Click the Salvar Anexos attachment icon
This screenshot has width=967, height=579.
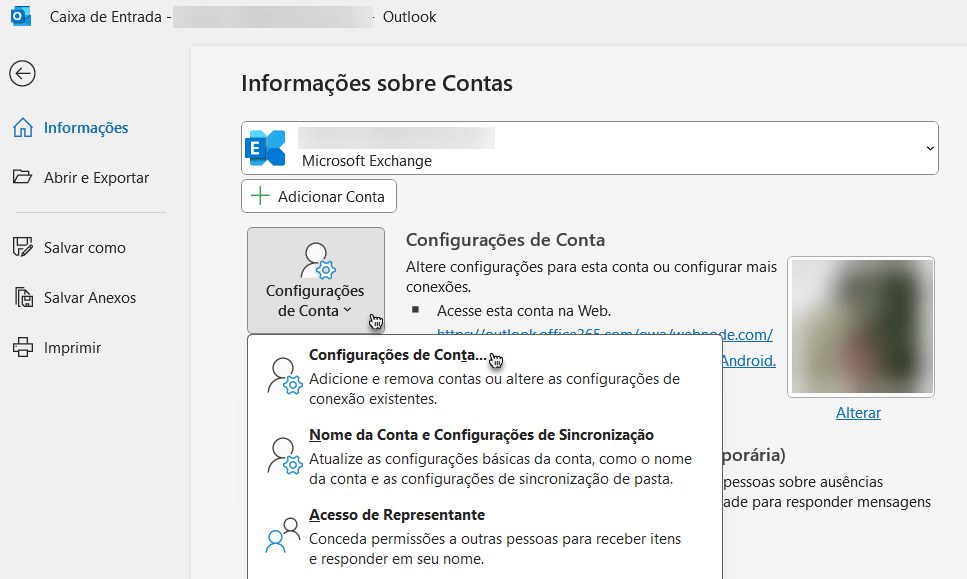tap(23, 297)
